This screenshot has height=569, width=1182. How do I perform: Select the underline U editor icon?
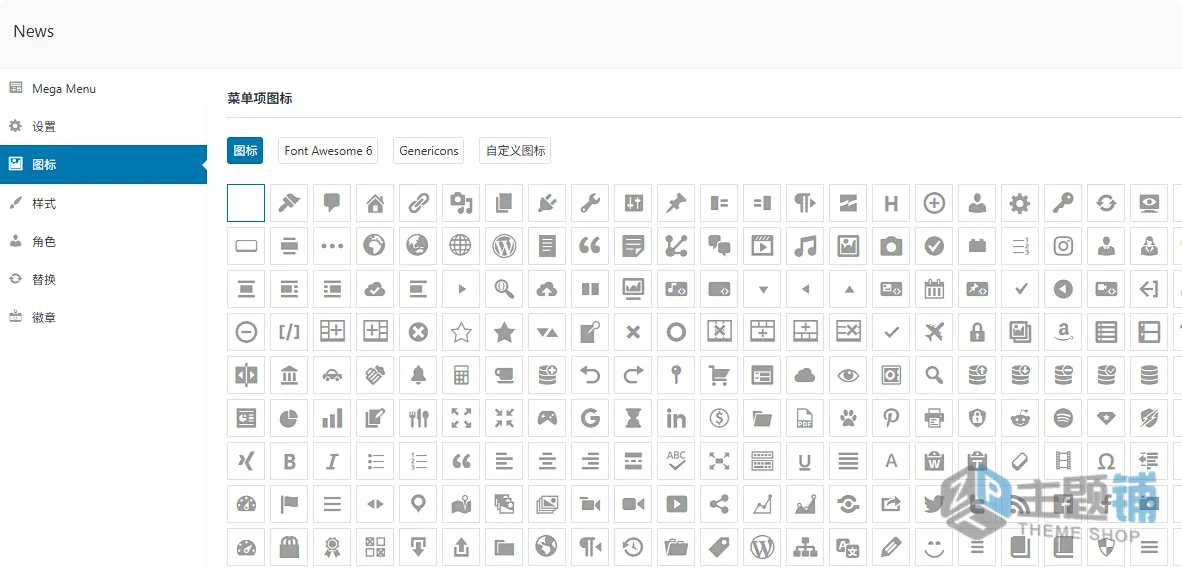click(805, 460)
